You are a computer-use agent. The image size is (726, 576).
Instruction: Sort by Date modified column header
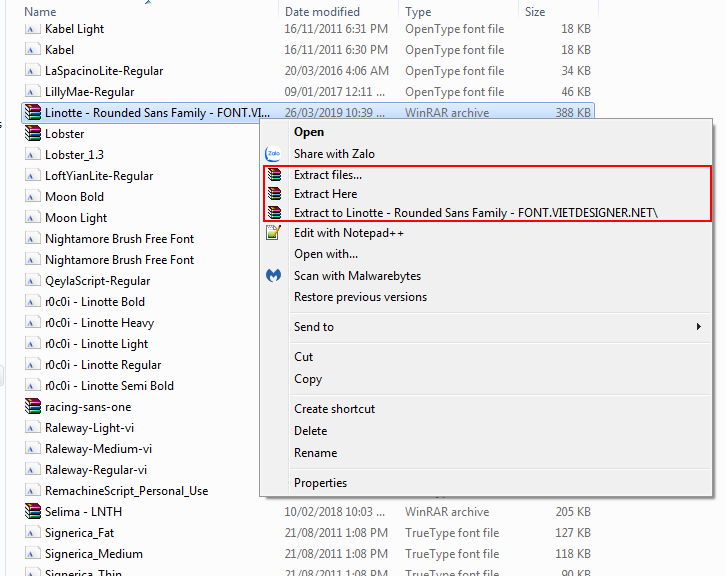pos(323,11)
